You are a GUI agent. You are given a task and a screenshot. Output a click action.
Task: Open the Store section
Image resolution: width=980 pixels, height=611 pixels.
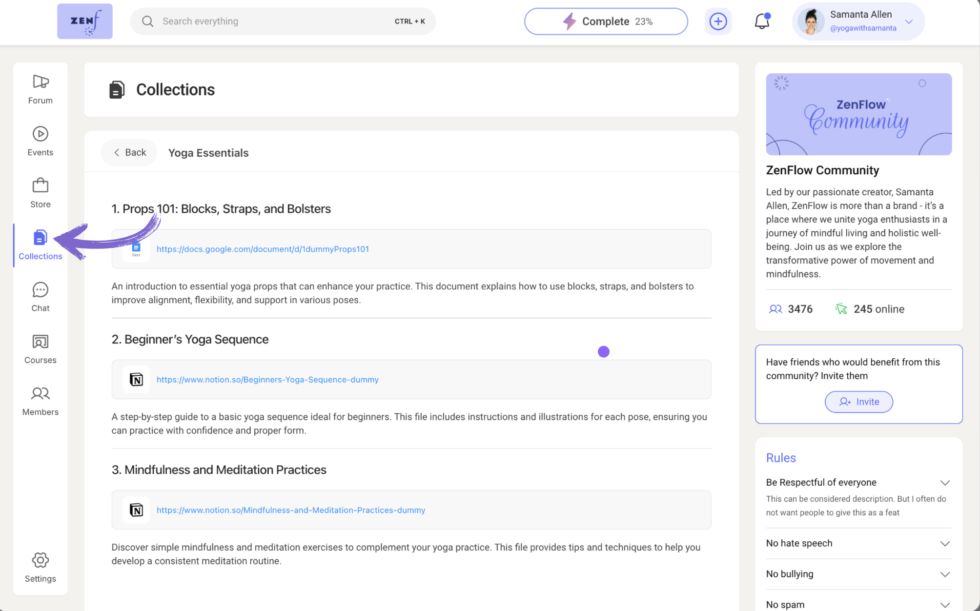tap(40, 191)
